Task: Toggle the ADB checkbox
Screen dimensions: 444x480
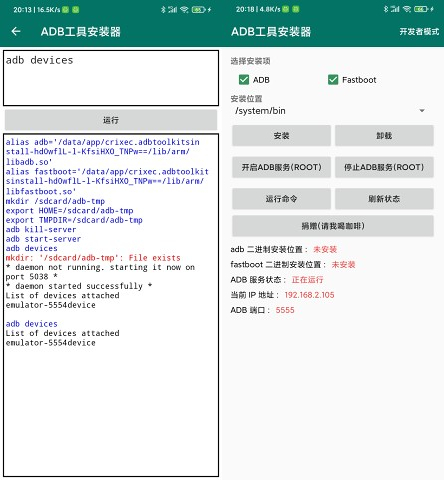Action: point(244,80)
